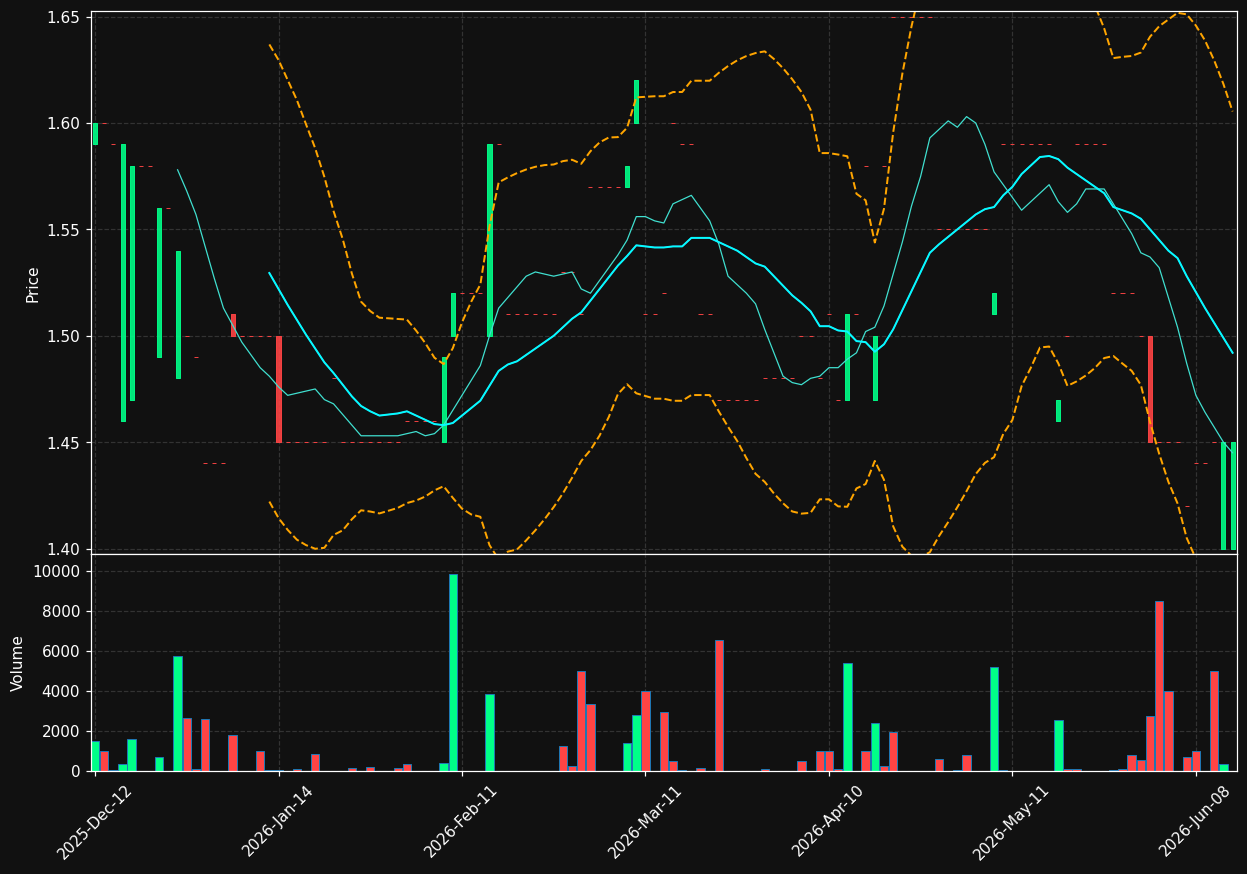Select the 2026-Jun-08 date label
Image resolution: width=1247 pixels, height=874 pixels.
[1196, 822]
